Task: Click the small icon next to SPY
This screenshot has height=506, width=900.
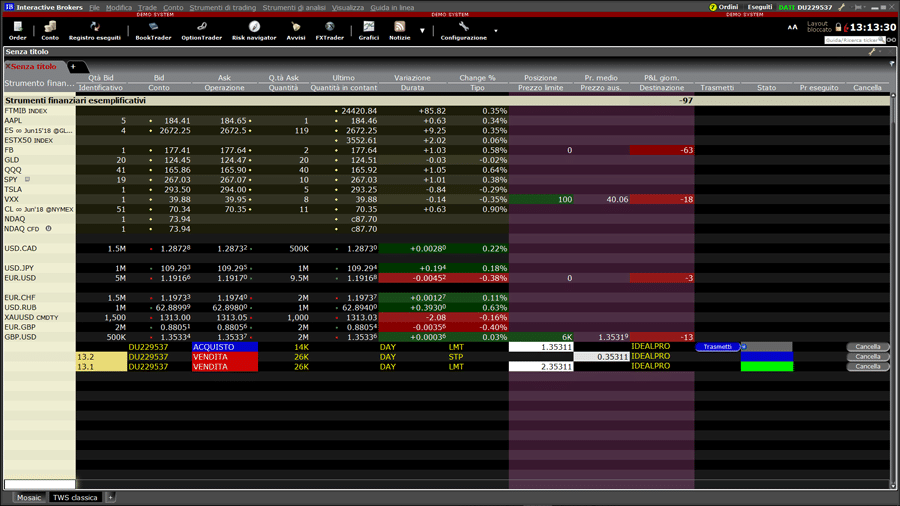Action: (27, 180)
